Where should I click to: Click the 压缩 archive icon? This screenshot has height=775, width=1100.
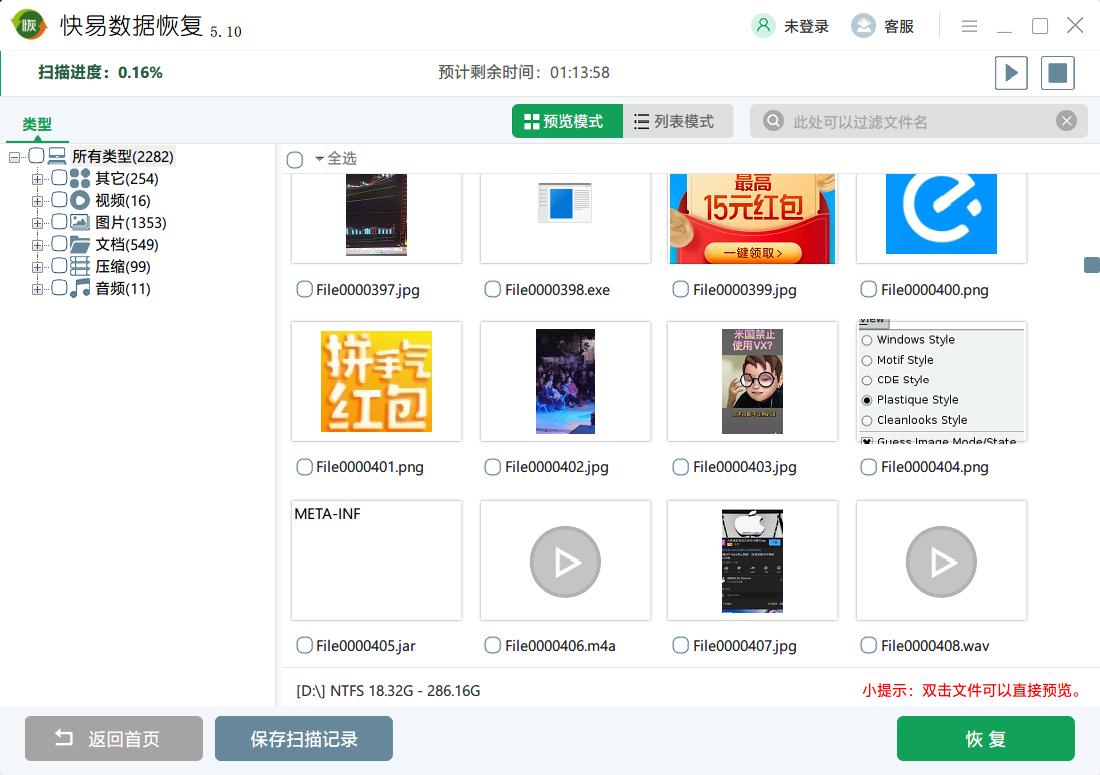[x=80, y=266]
